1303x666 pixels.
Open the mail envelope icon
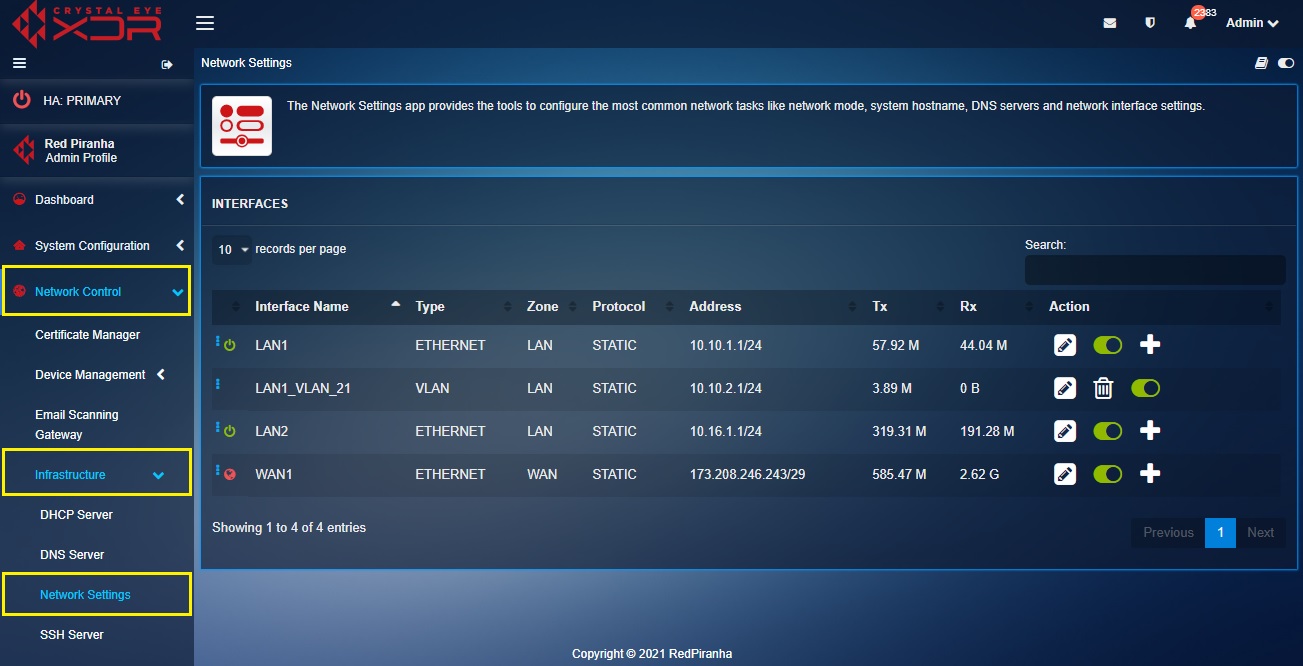click(x=1110, y=23)
